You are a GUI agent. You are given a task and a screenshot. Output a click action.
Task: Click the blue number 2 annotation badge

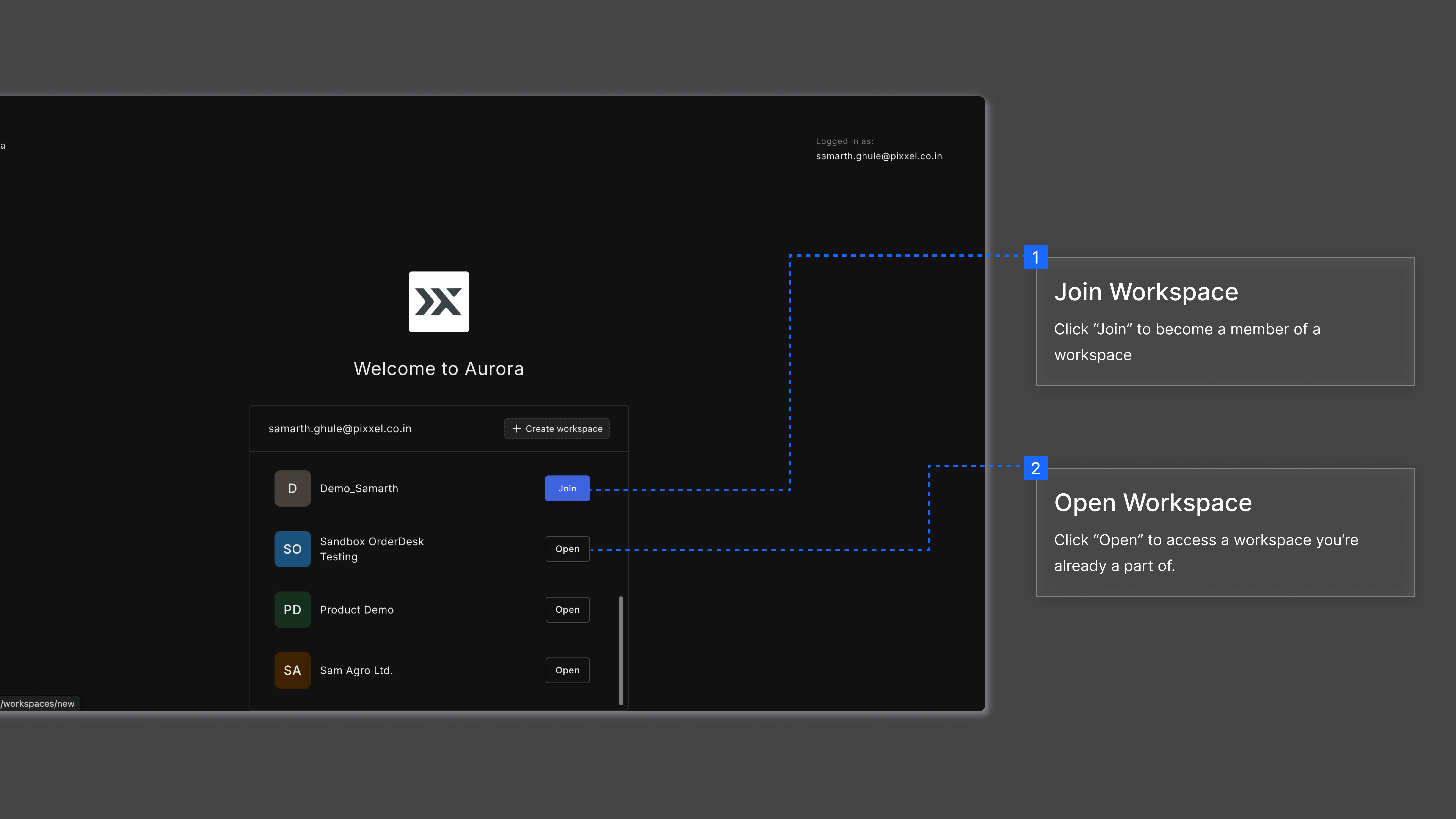[x=1036, y=468]
